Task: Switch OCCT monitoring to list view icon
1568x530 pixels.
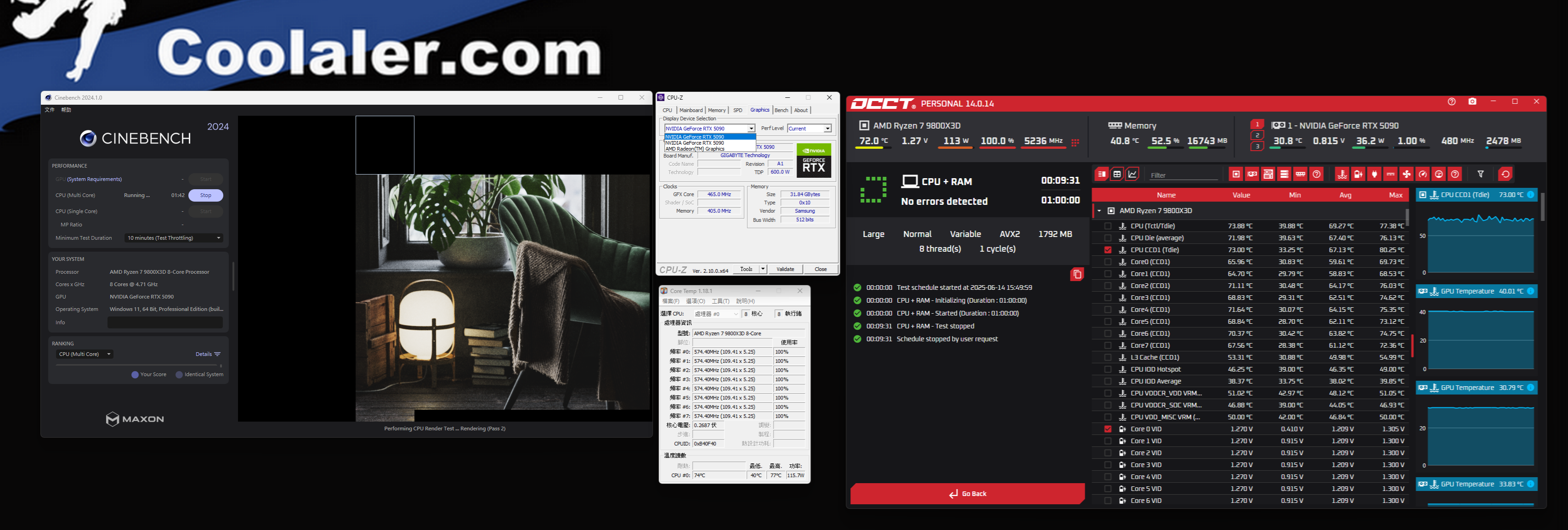Action: point(1101,174)
